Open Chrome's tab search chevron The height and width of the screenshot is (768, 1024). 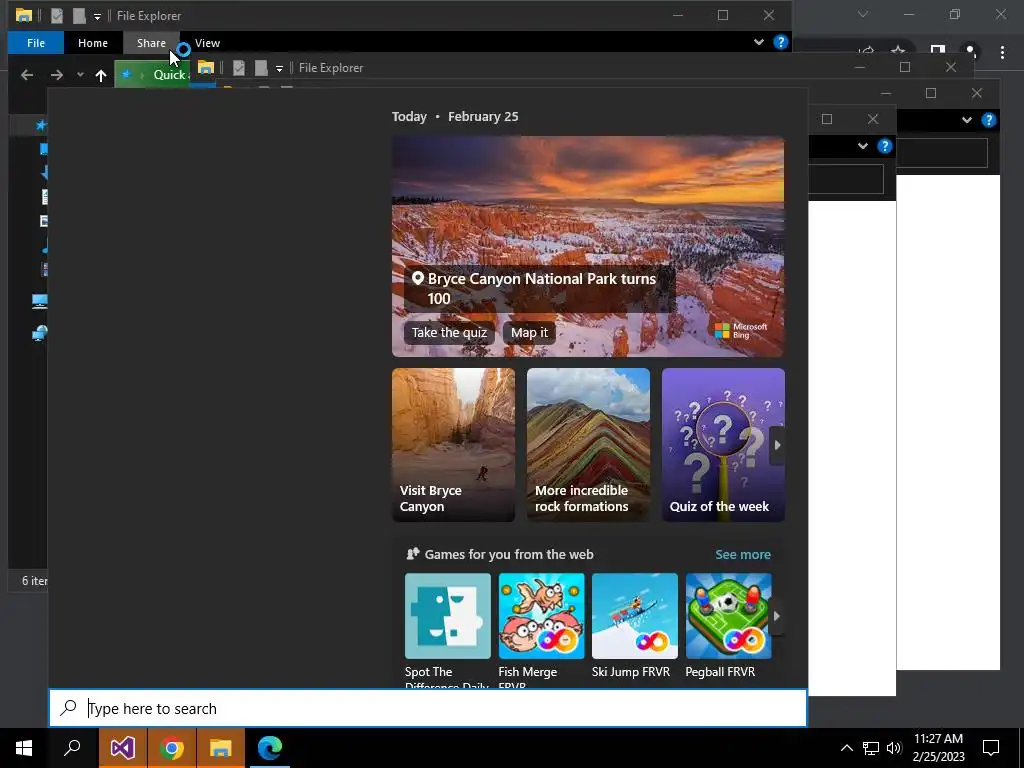pos(863,14)
